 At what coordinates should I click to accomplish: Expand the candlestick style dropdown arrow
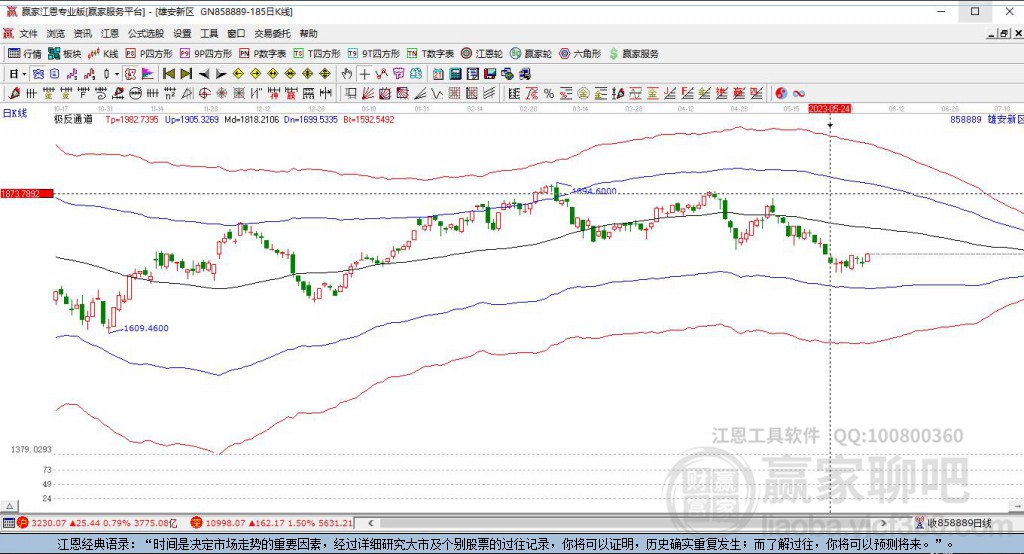[x=117, y=74]
